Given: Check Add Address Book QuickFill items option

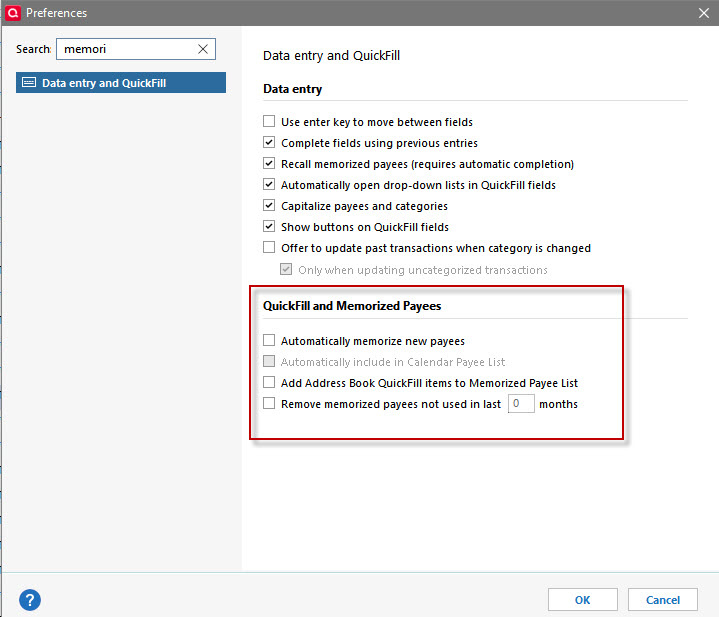Looking at the screenshot, I should pos(269,382).
